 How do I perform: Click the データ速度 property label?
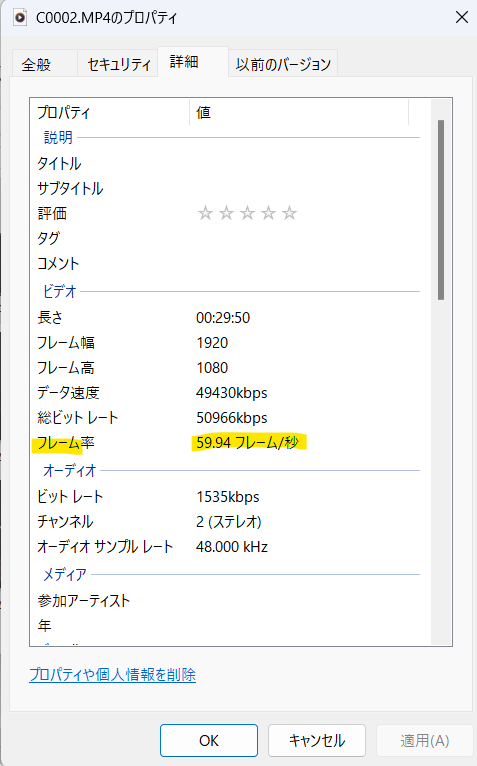click(68, 393)
